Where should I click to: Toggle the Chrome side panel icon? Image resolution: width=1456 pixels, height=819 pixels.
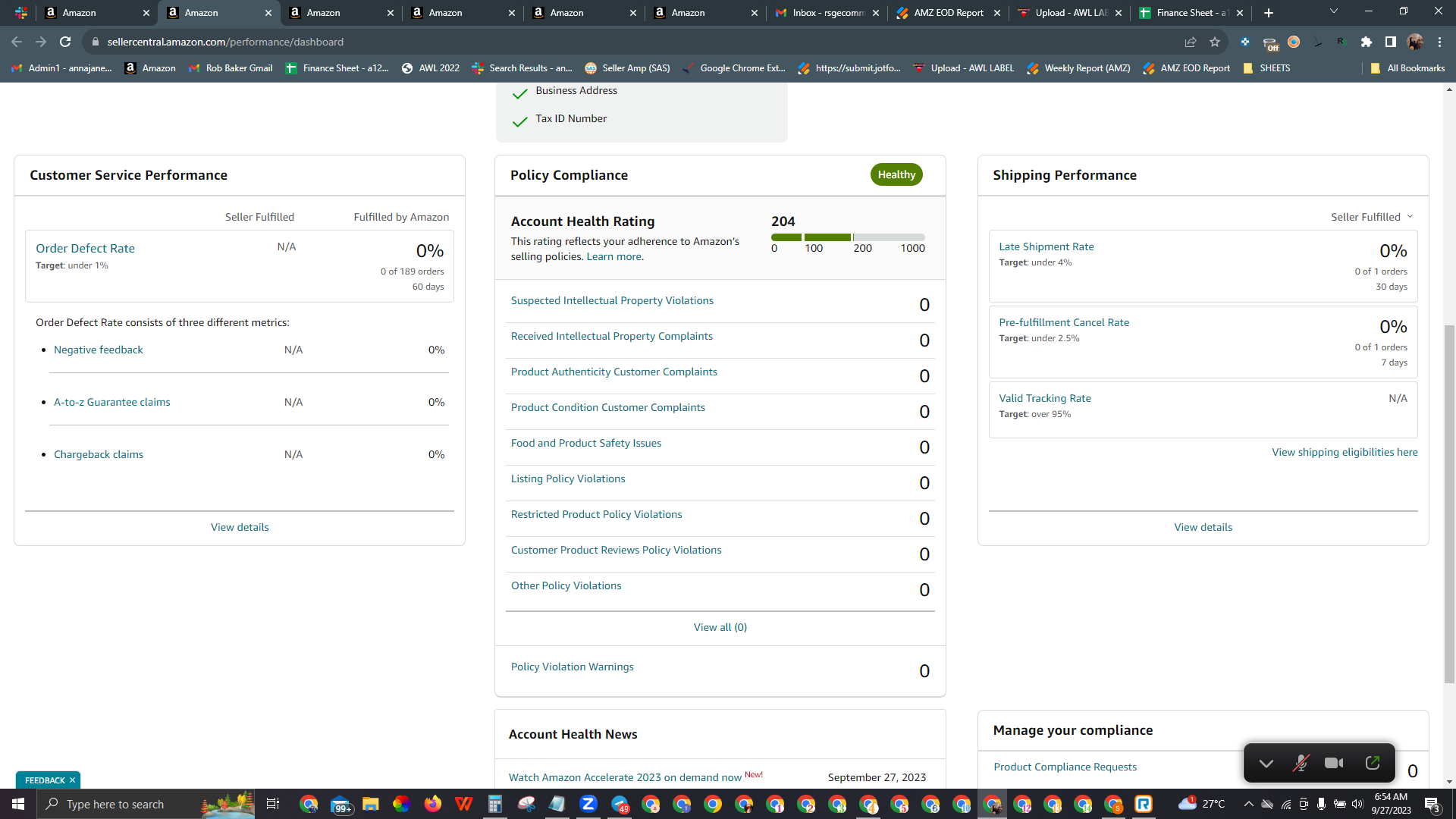[x=1391, y=42]
